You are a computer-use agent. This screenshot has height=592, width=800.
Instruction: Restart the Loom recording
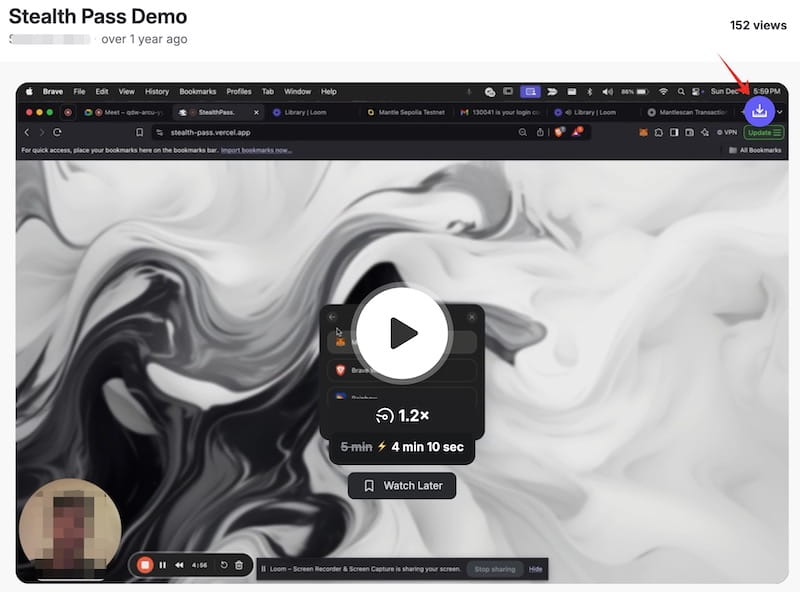pos(223,565)
